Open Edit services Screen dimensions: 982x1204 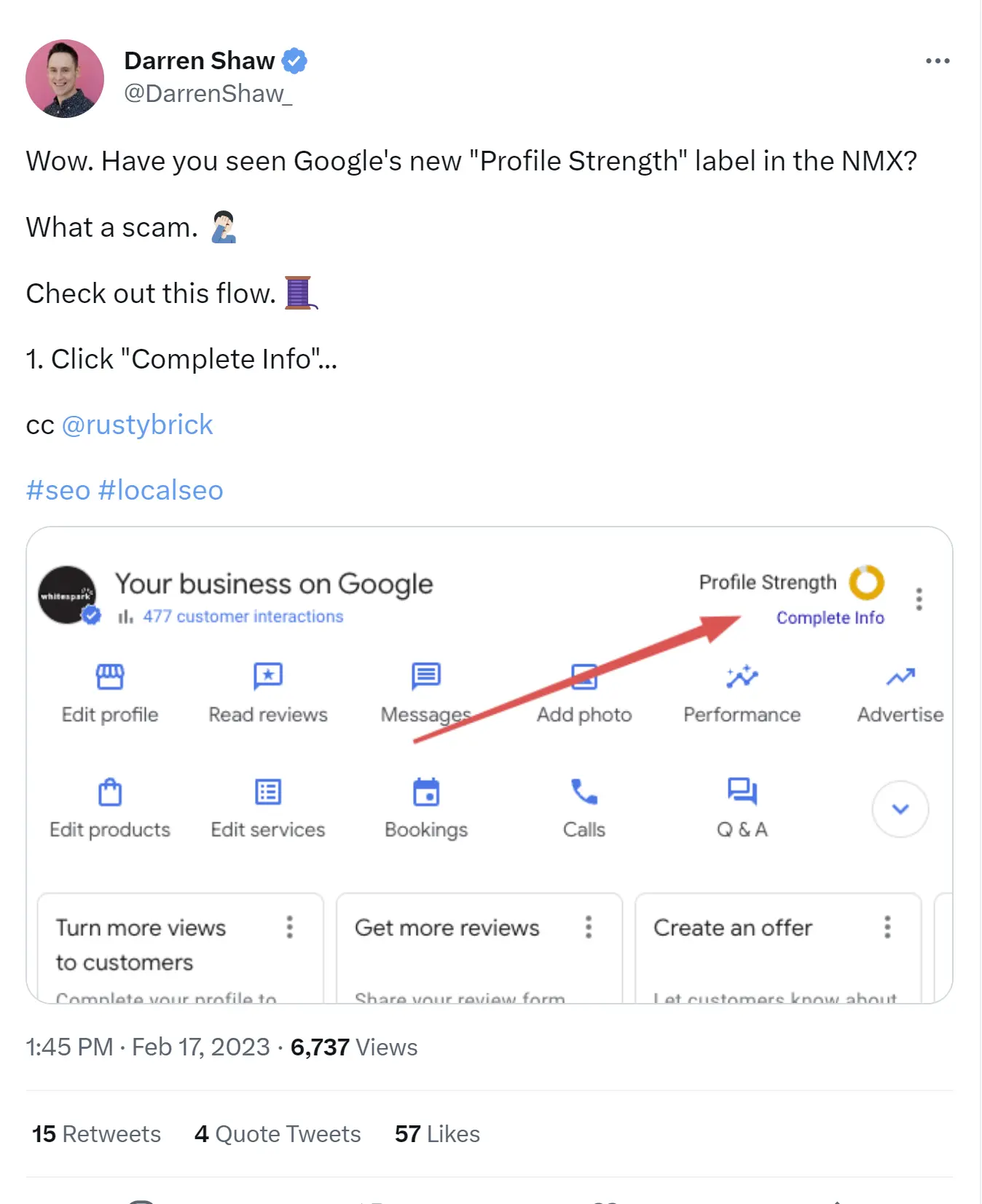point(267,792)
